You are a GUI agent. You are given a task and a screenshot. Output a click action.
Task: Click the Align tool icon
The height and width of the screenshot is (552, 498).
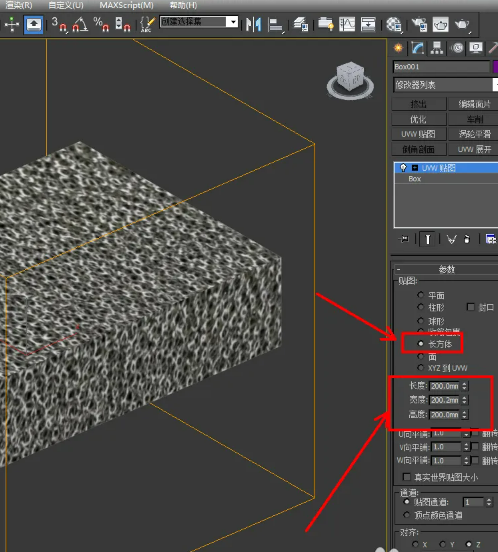276,25
